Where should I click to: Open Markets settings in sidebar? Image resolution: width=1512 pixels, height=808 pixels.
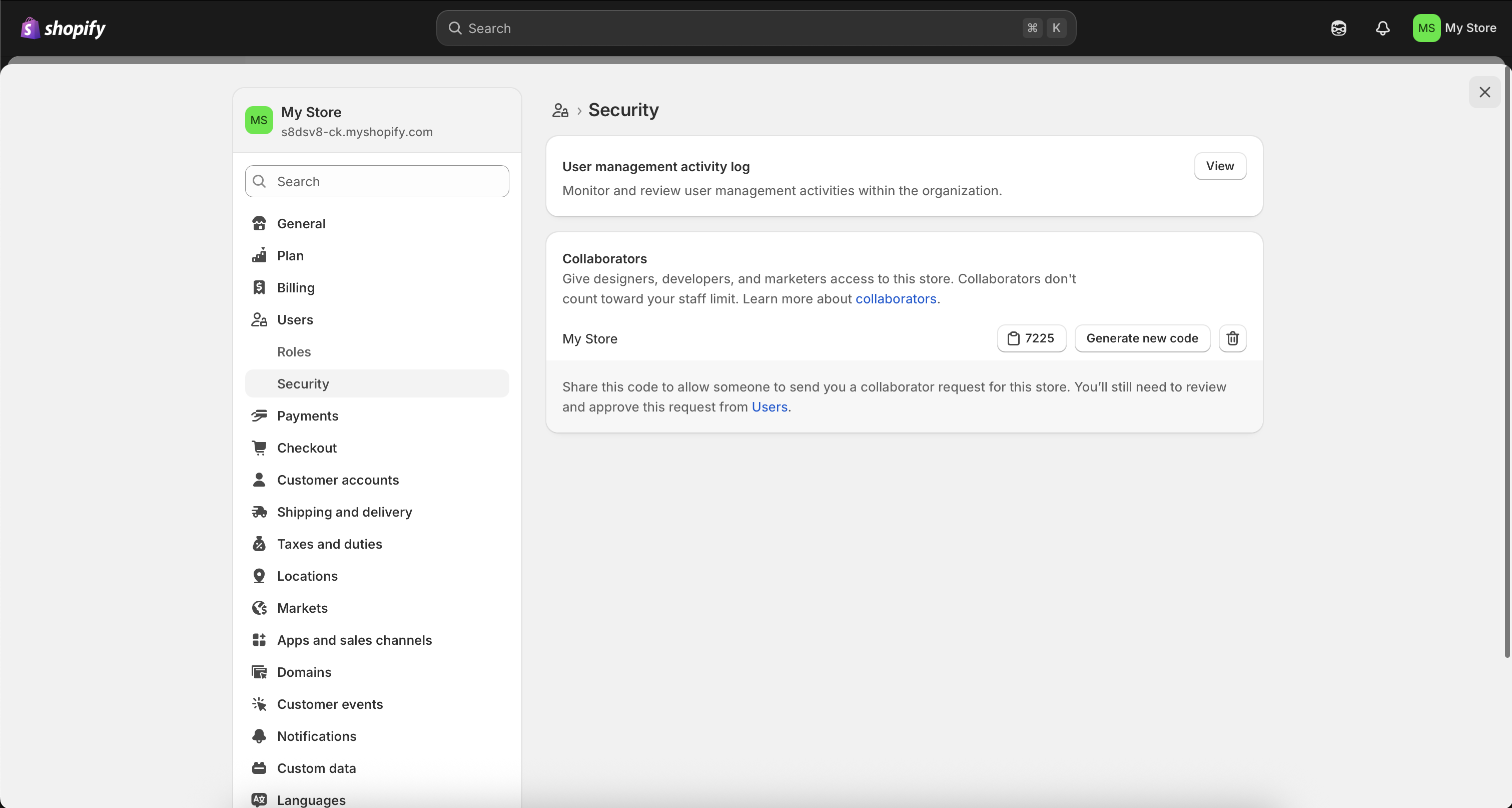302,608
